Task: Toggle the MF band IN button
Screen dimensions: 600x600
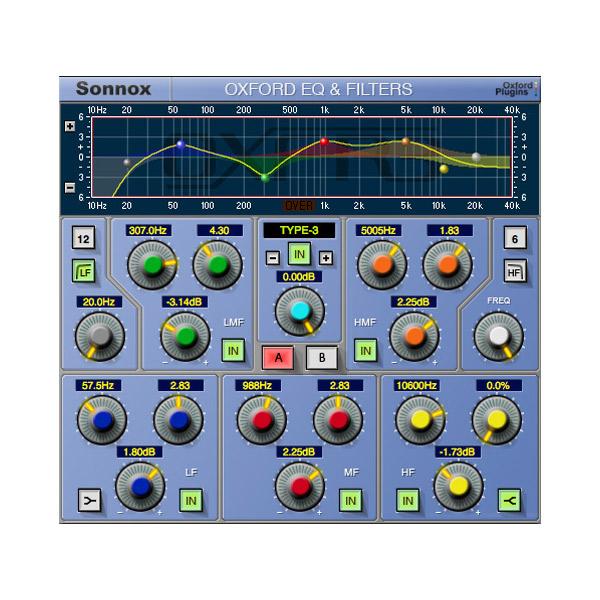Action: pyautogui.click(x=350, y=500)
